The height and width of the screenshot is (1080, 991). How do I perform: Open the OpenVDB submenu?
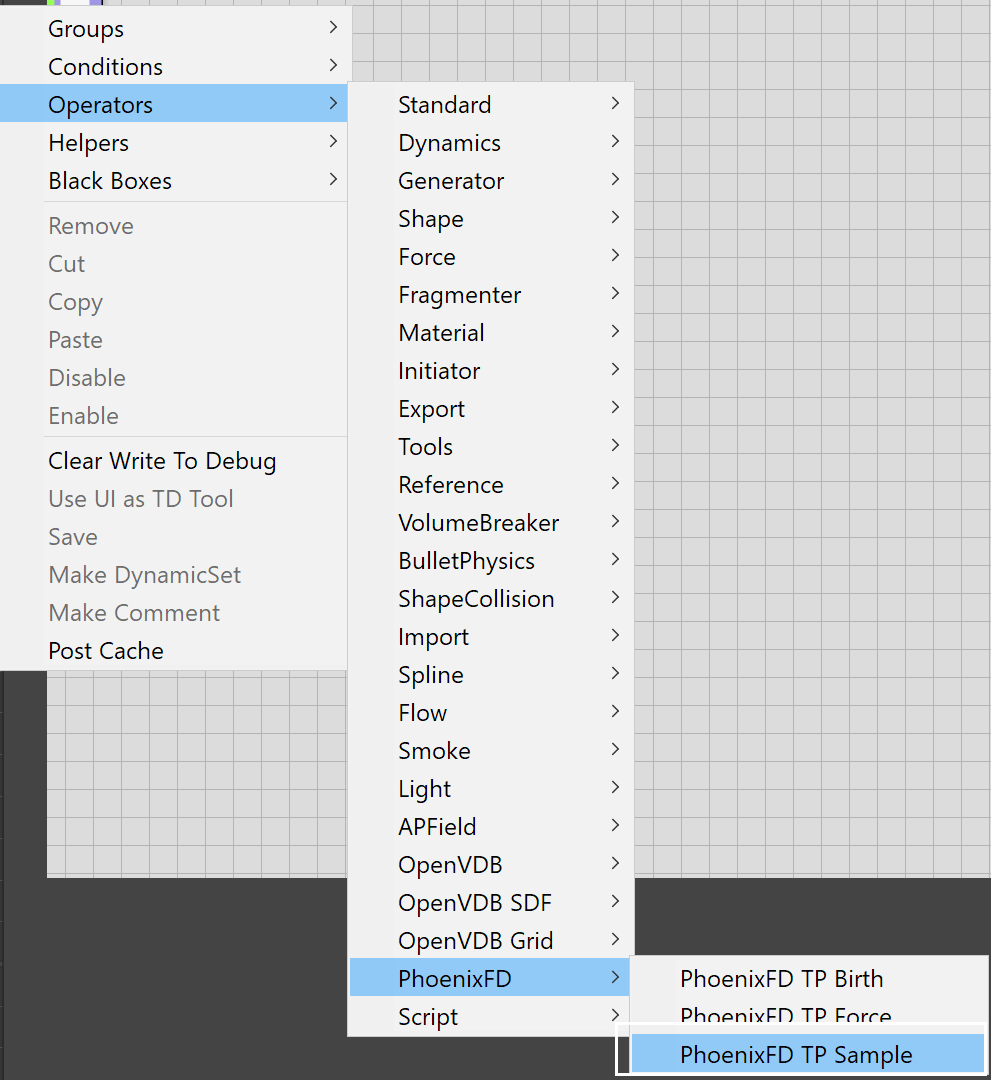(x=490, y=864)
